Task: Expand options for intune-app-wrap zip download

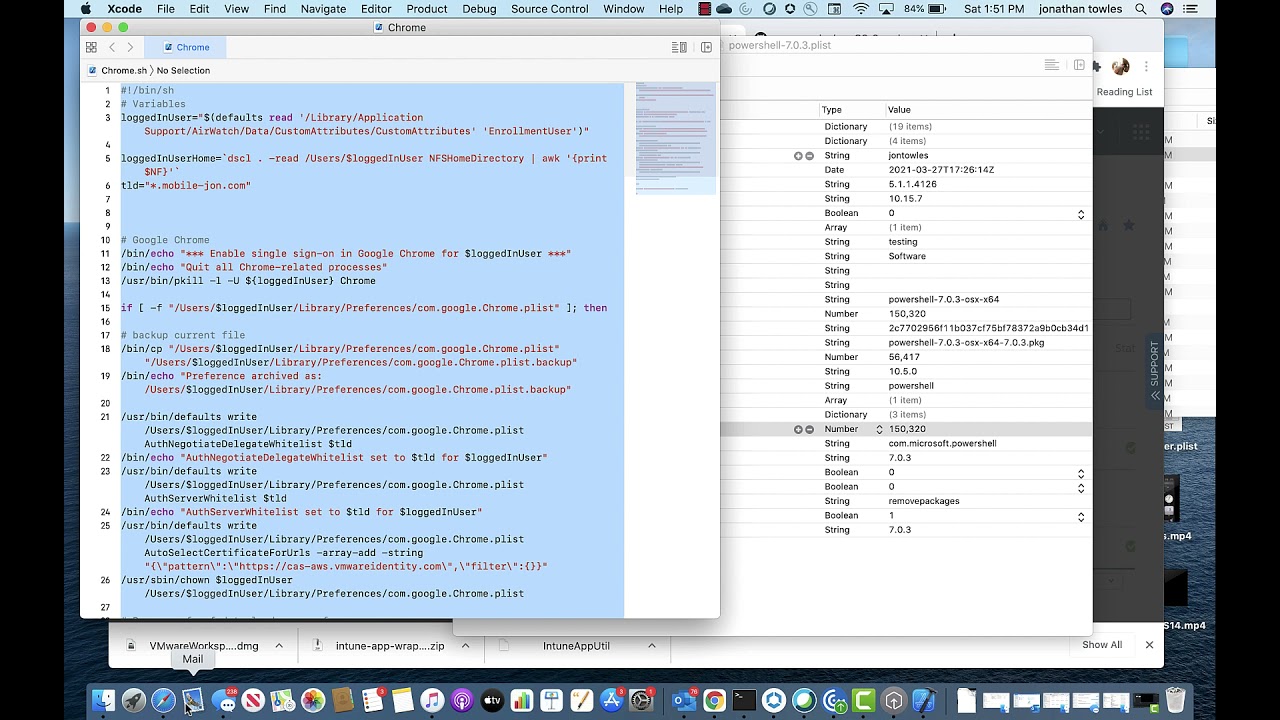Action: [465, 646]
